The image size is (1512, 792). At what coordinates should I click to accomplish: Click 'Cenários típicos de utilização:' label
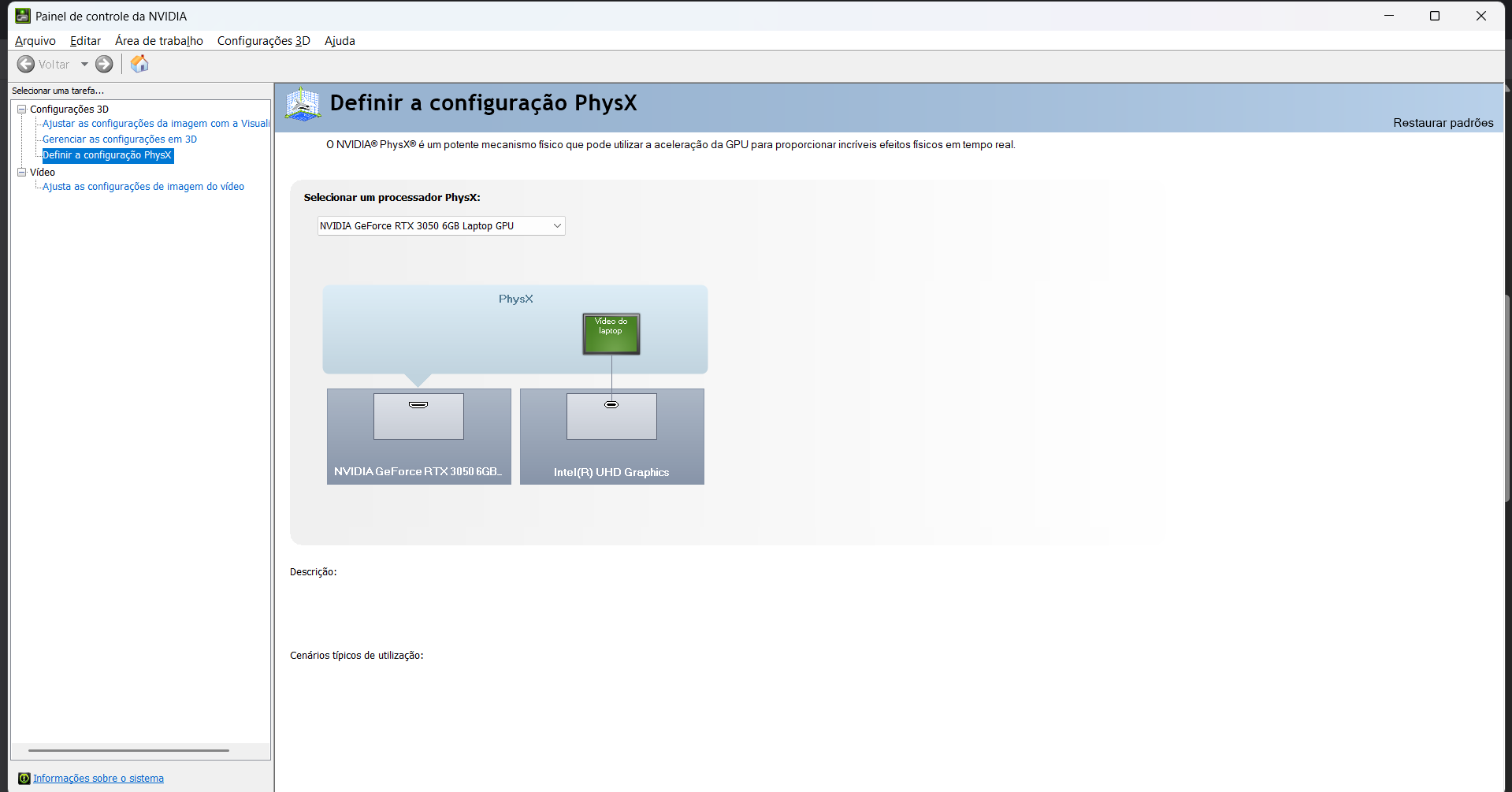tap(357, 656)
